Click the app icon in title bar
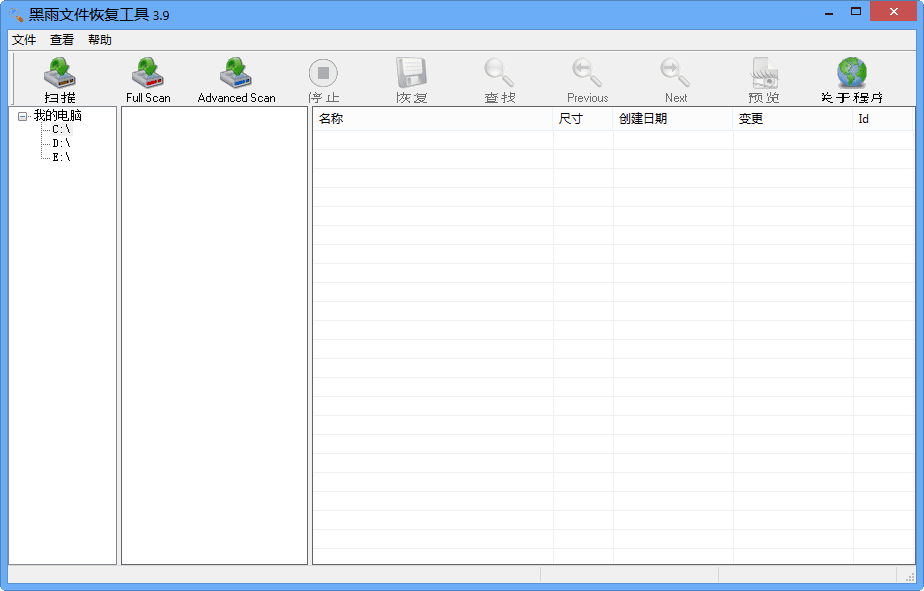The height and width of the screenshot is (591, 924). click(x=16, y=15)
